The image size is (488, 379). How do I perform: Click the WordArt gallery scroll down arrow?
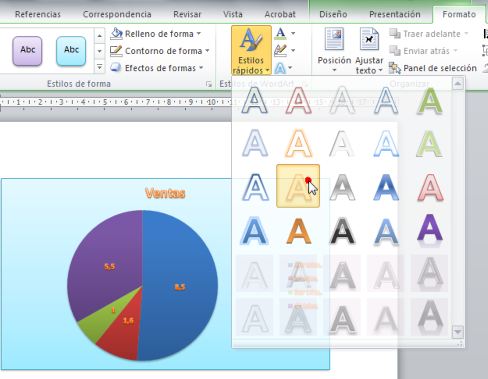click(x=458, y=332)
